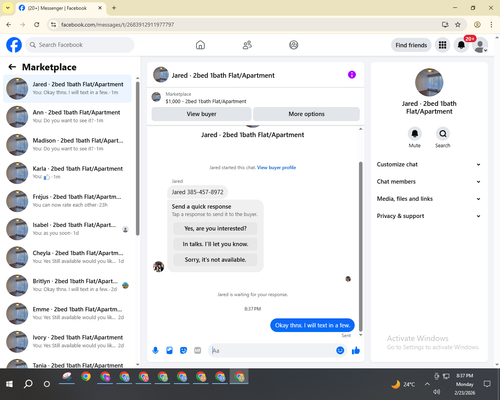This screenshot has width=500, height=400.
Task: Search in conversation with magnifier icon
Action: click(443, 134)
